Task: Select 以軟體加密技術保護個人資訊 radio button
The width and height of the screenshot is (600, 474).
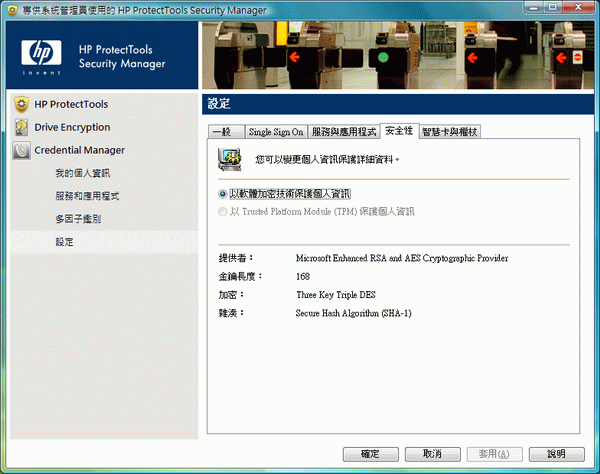Action: [x=222, y=194]
